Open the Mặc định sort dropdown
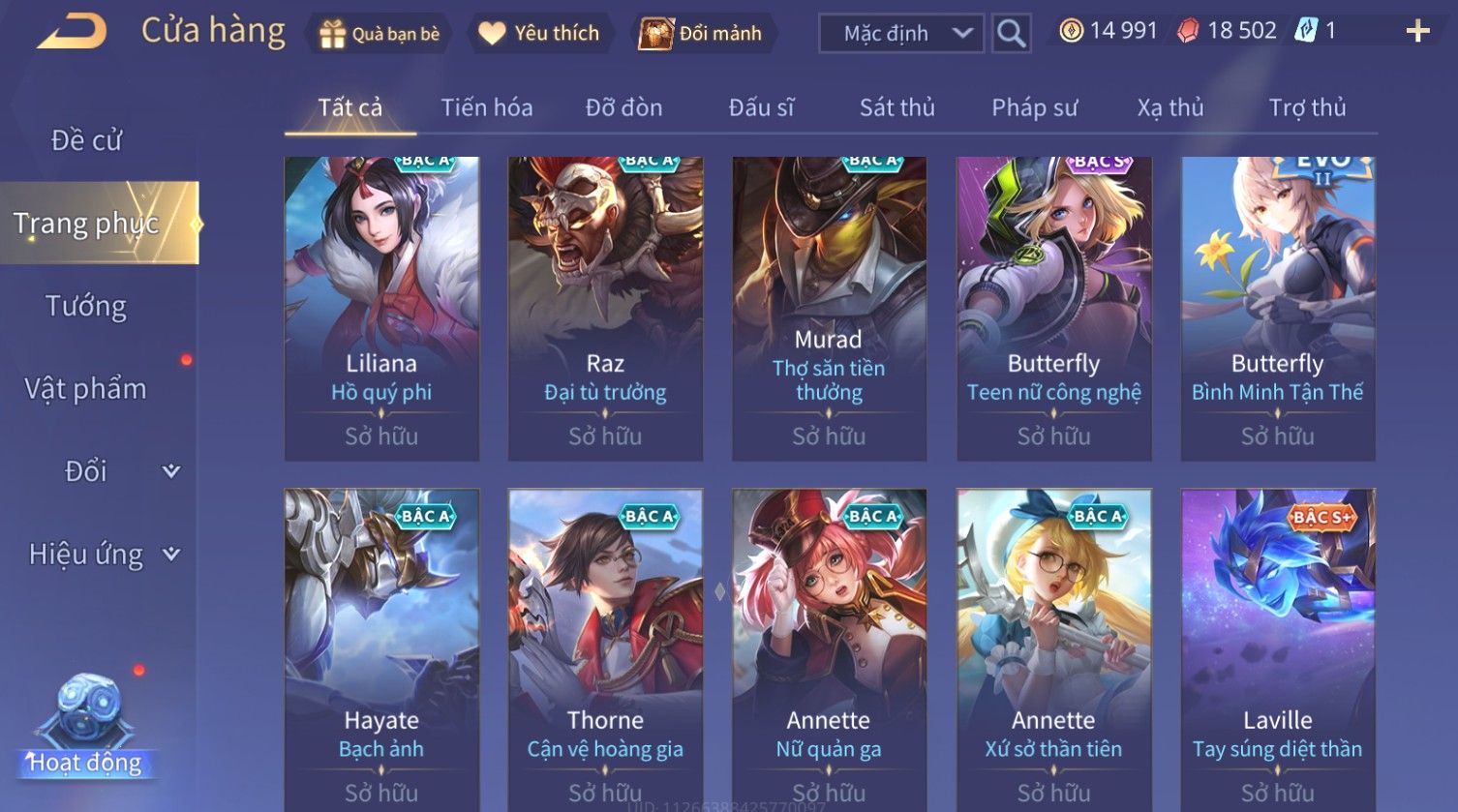Viewport: 1458px width, 812px height. pos(901,34)
